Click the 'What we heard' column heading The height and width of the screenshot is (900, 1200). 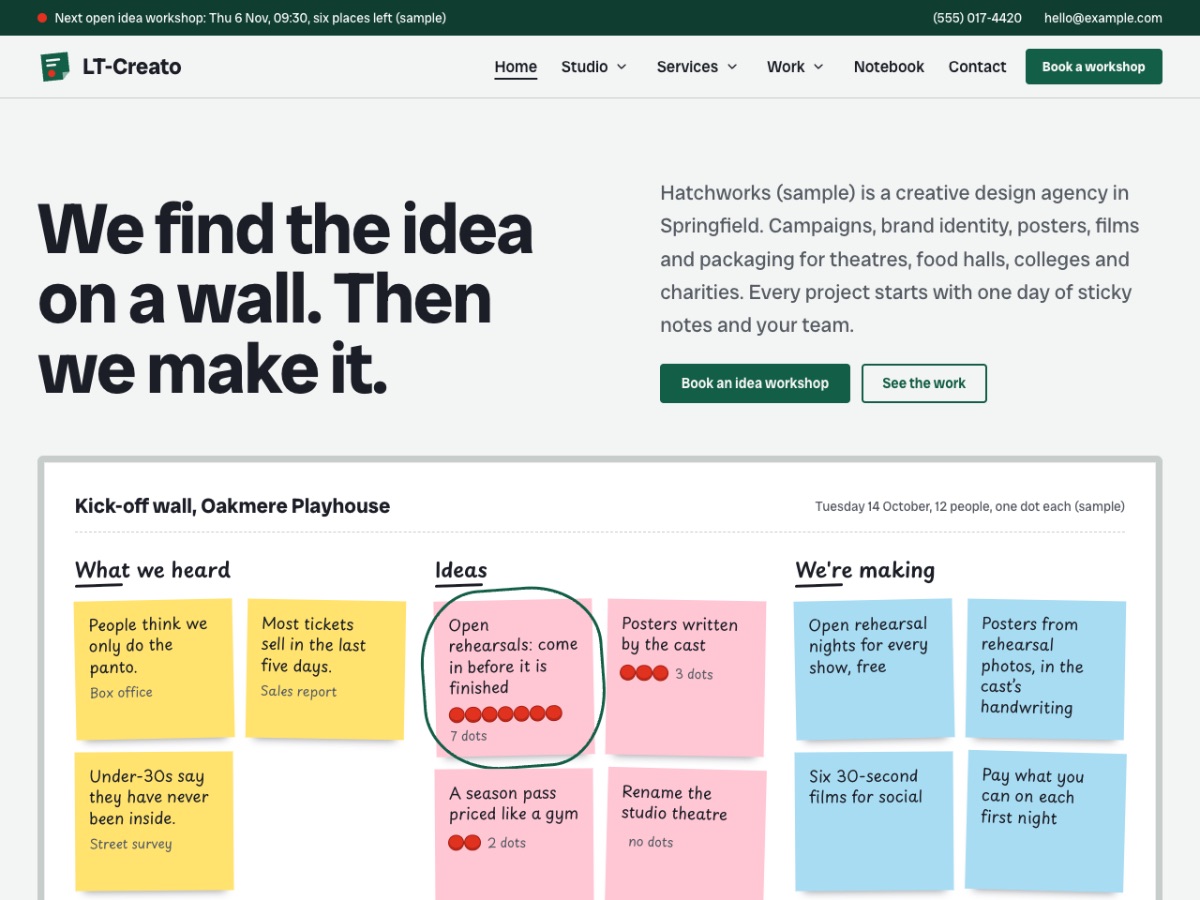(153, 570)
